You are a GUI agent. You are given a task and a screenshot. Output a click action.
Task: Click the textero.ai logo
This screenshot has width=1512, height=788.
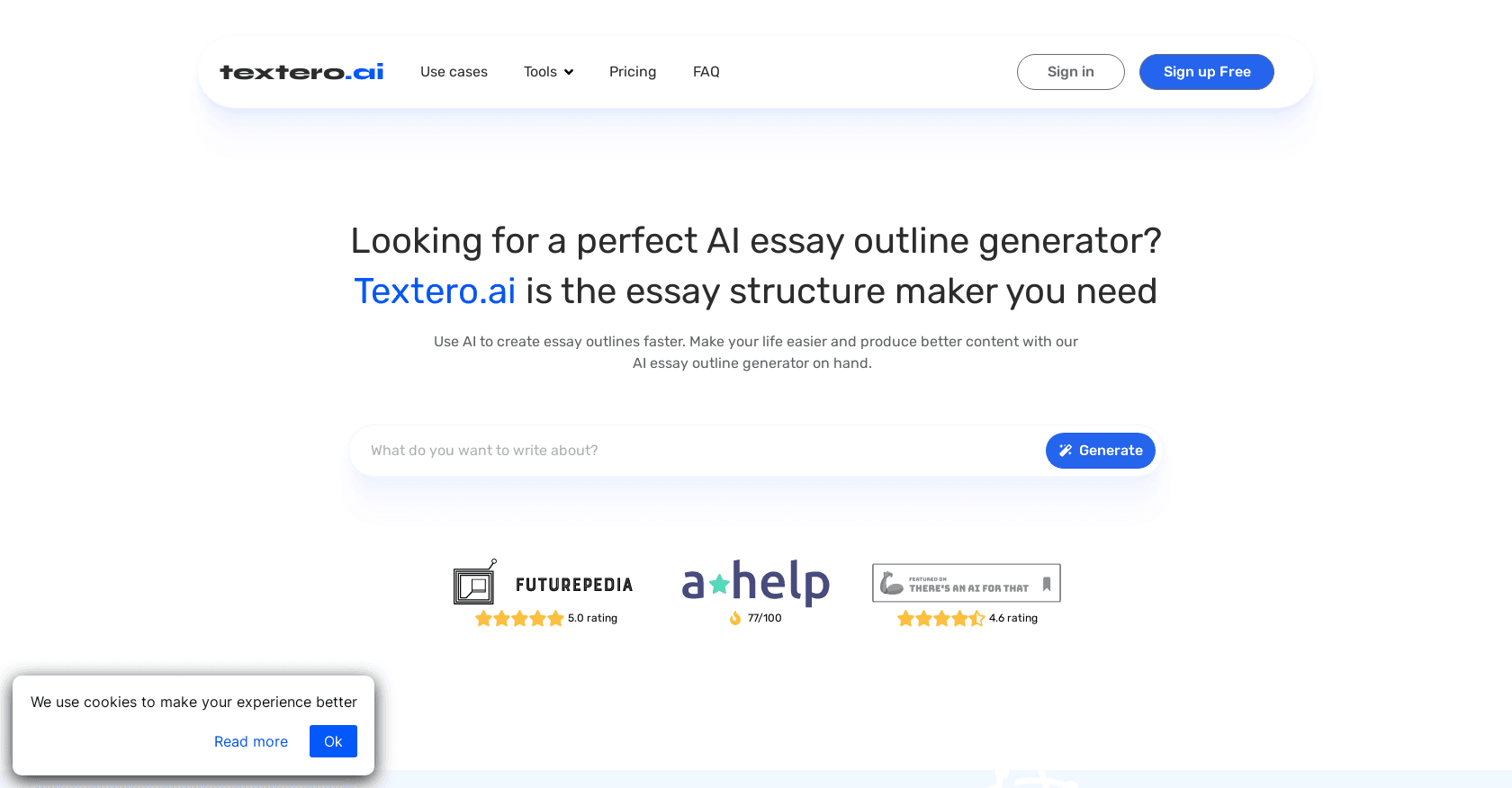point(301,72)
